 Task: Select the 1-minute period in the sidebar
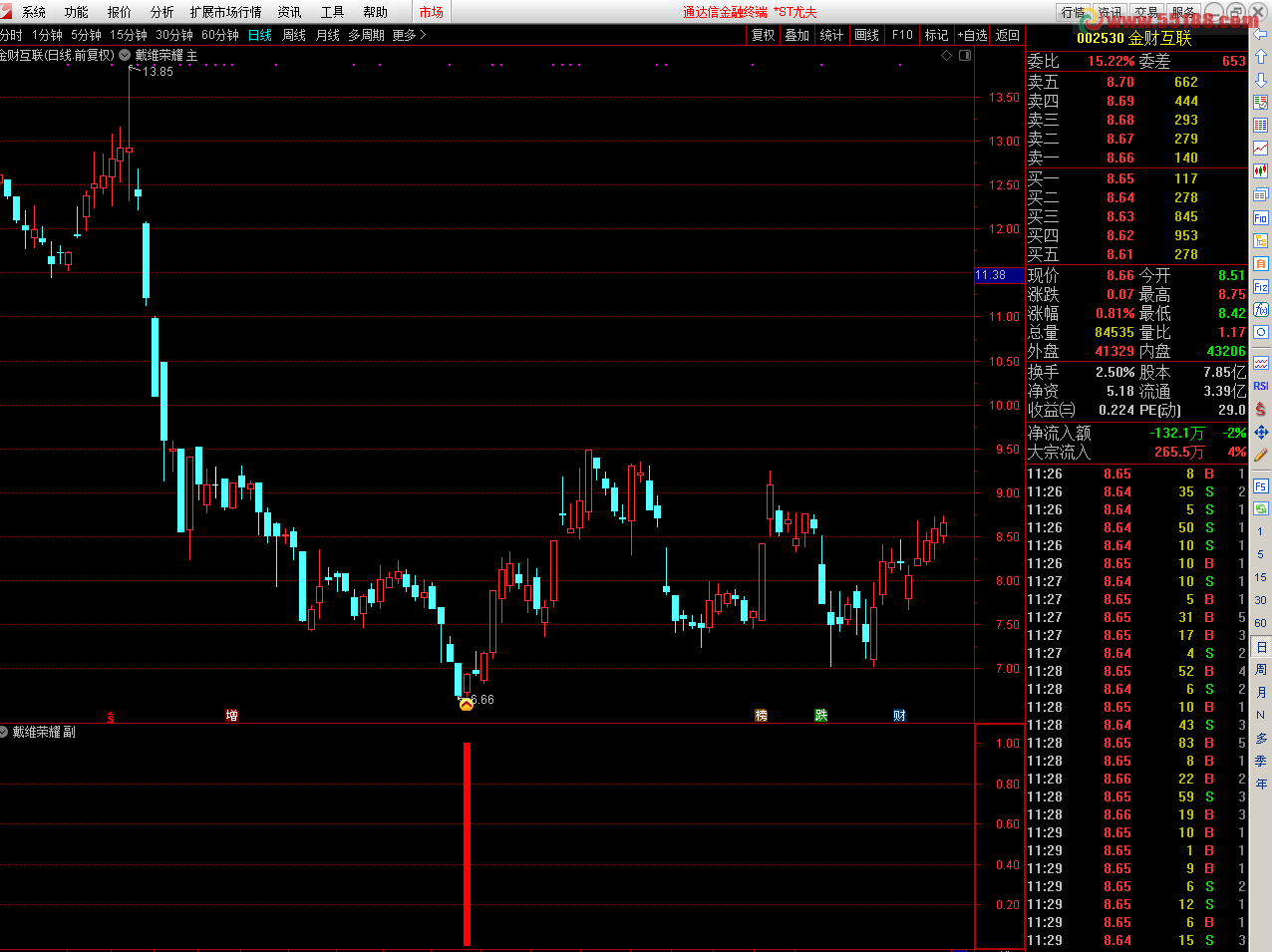(x=1260, y=532)
